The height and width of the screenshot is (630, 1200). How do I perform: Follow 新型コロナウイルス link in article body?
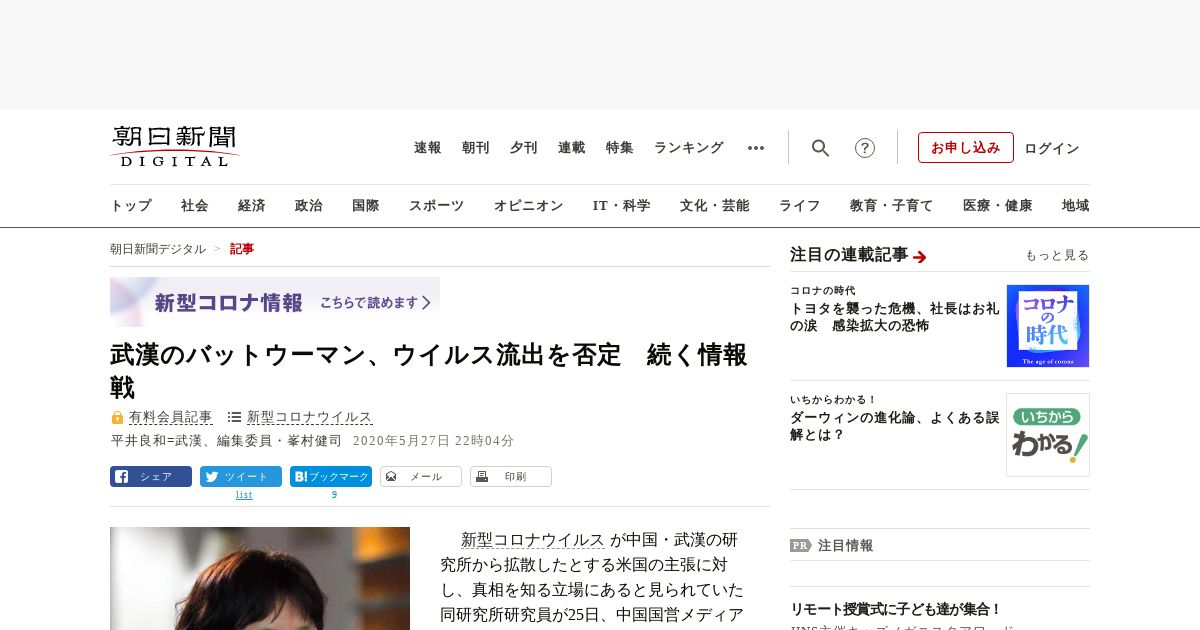[x=533, y=540]
